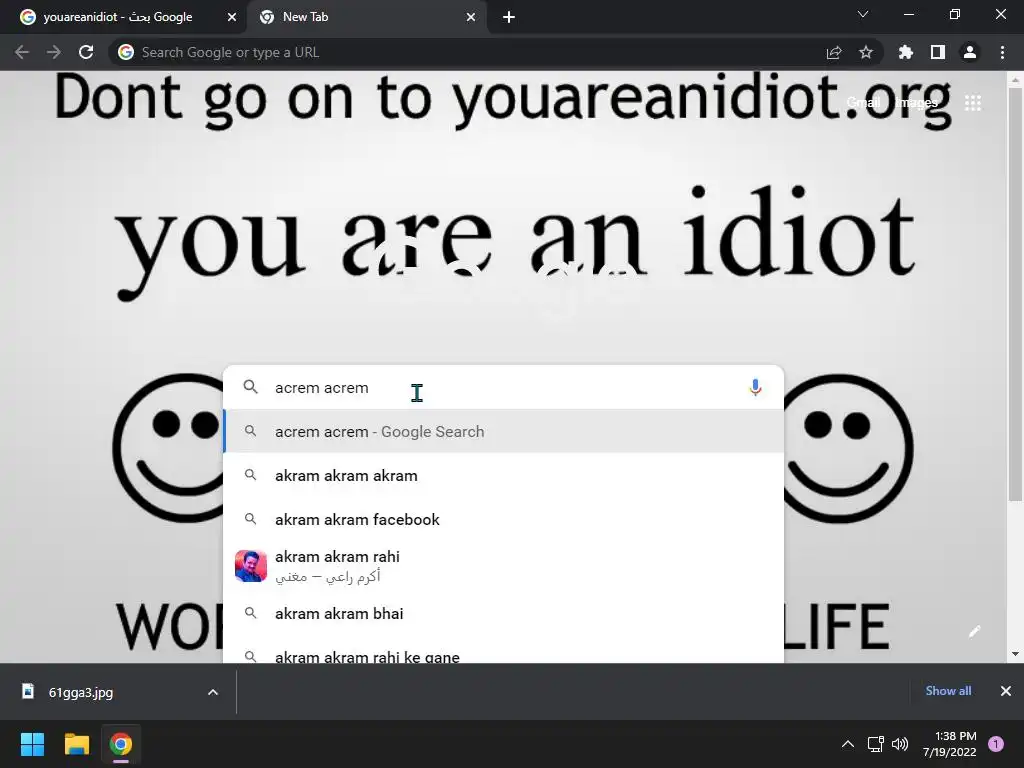Open the Extensions puzzle icon
Screen dimensions: 1024x768
(x=906, y=52)
